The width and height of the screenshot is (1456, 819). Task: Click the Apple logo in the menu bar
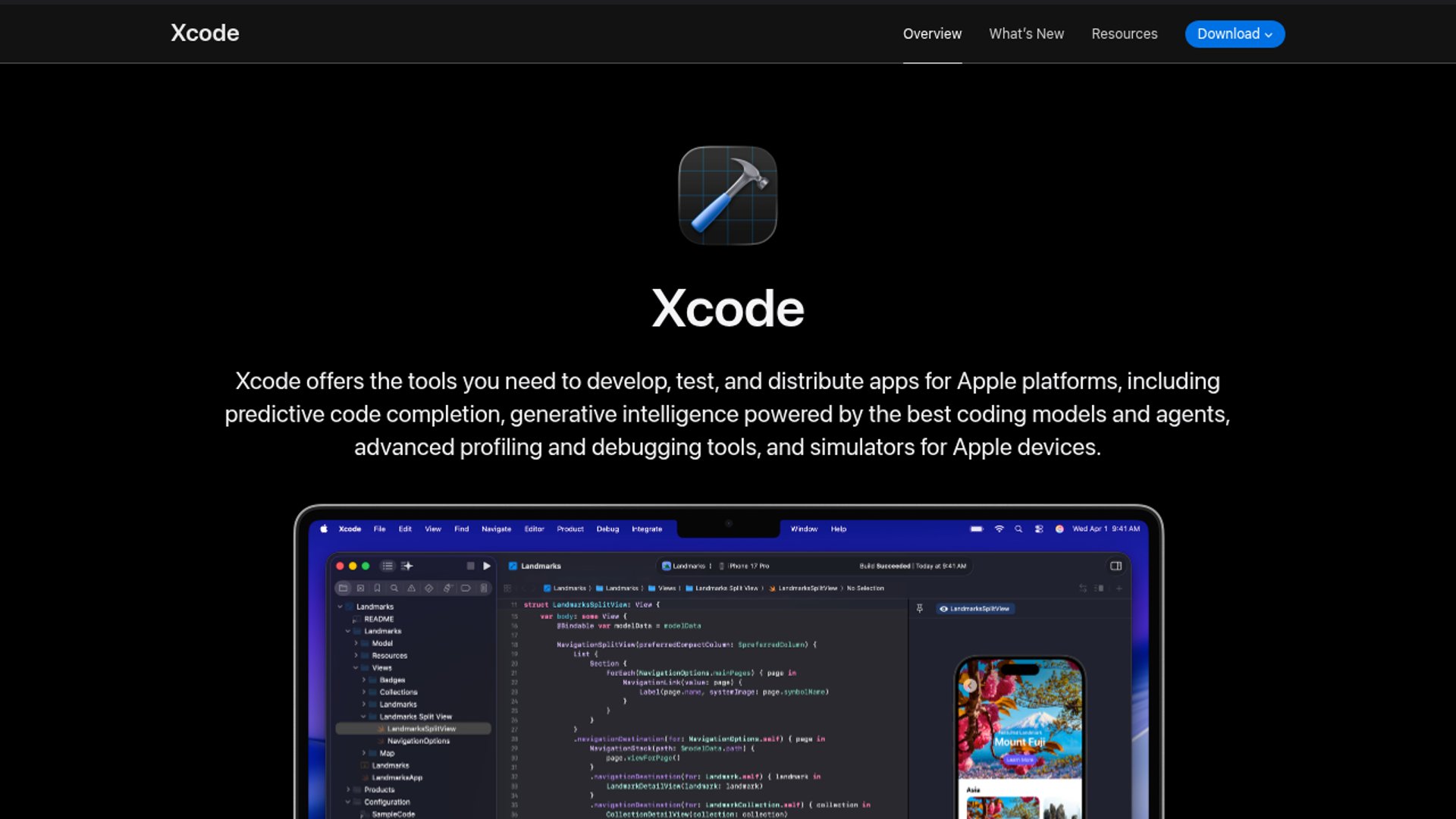point(324,529)
